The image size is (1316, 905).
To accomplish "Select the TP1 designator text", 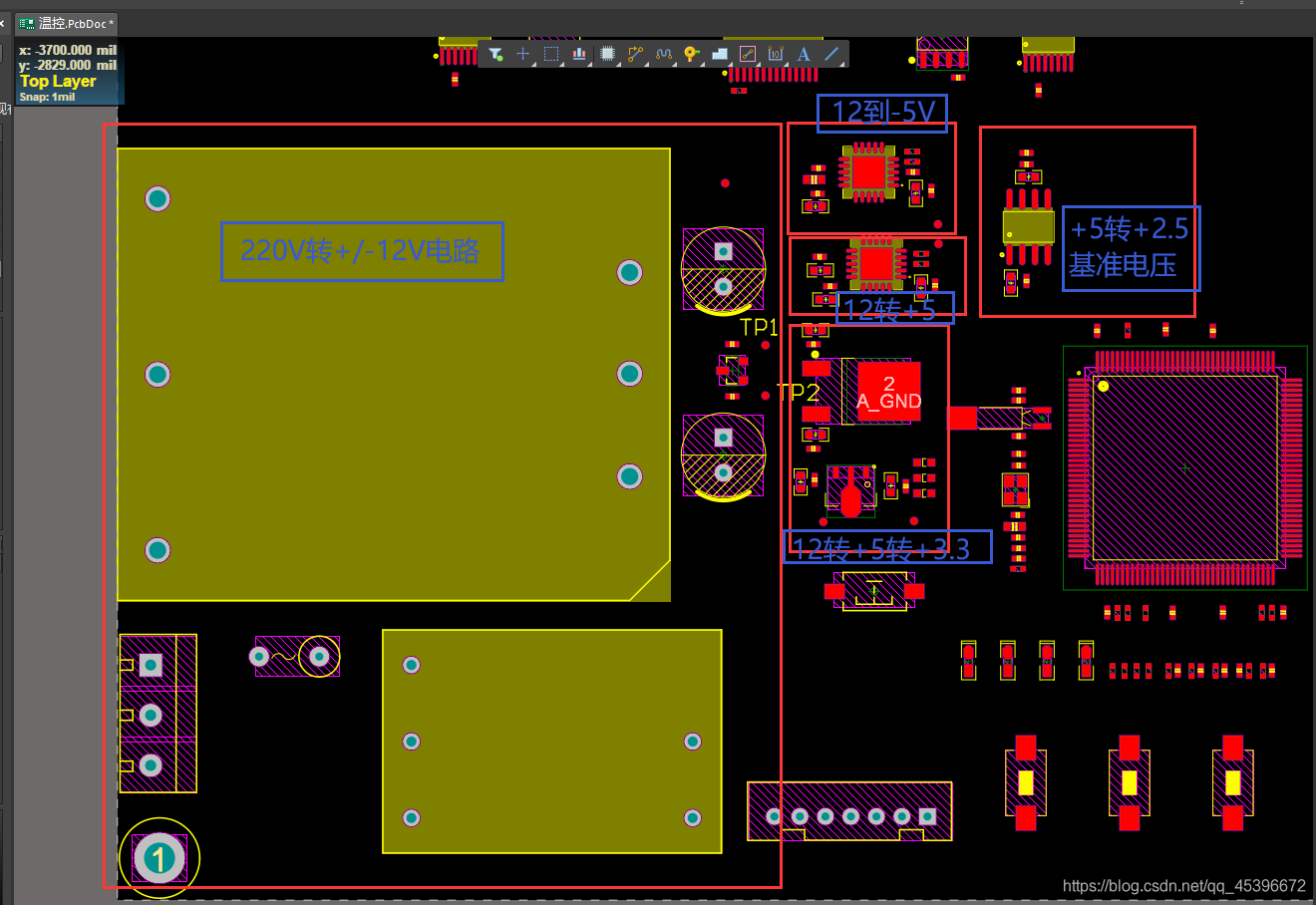I will click(x=759, y=327).
